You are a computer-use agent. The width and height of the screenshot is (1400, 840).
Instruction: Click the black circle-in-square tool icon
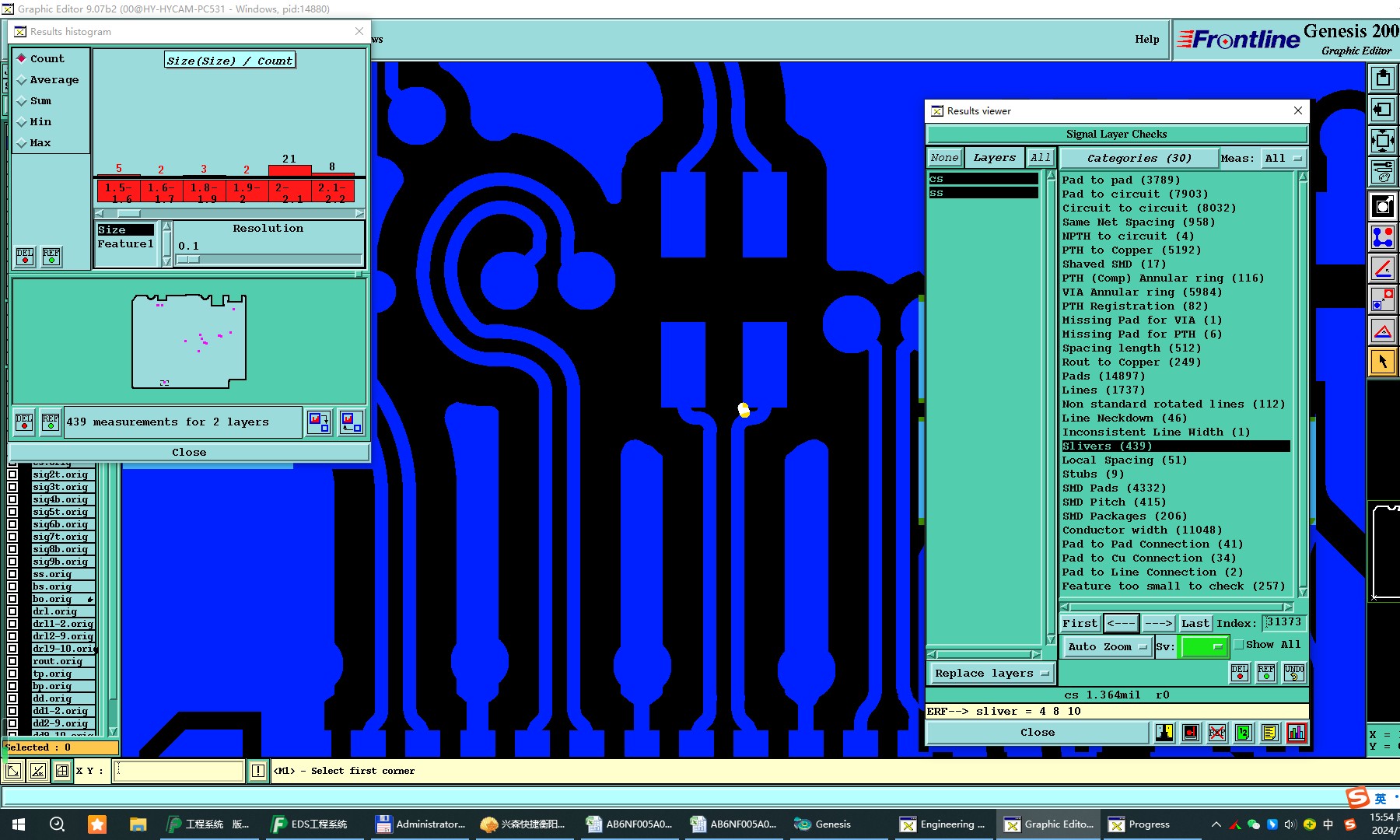(1383, 206)
